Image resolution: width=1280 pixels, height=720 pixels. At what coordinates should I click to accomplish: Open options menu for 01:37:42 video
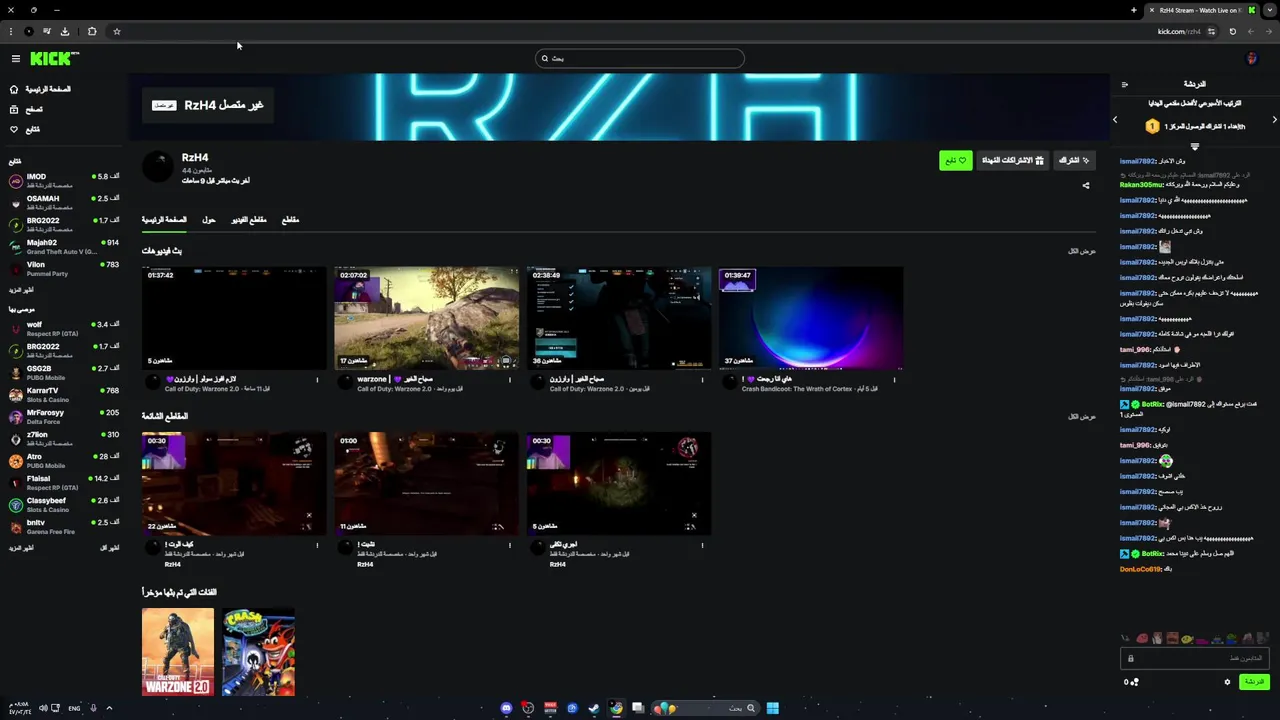coord(318,380)
